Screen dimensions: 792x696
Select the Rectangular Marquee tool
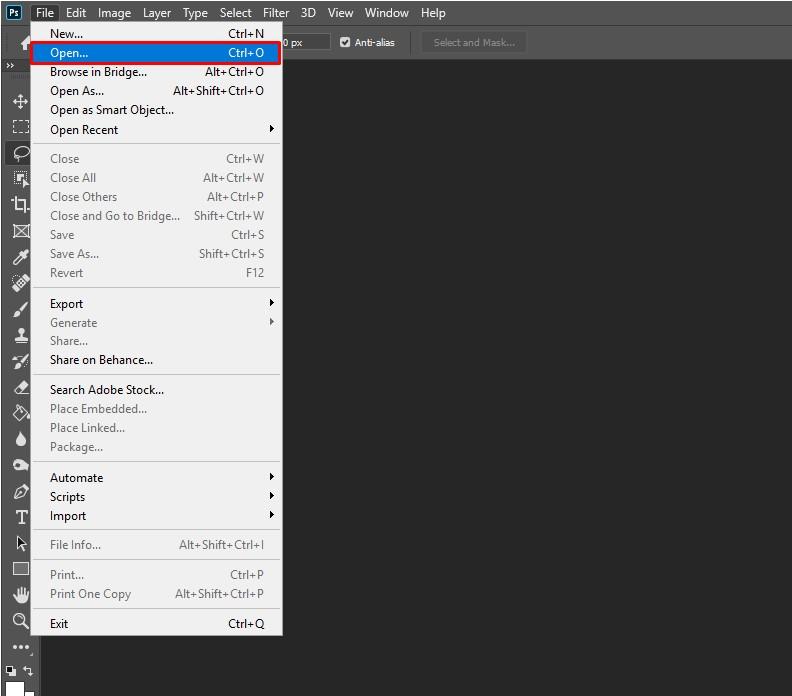pyautogui.click(x=20, y=126)
